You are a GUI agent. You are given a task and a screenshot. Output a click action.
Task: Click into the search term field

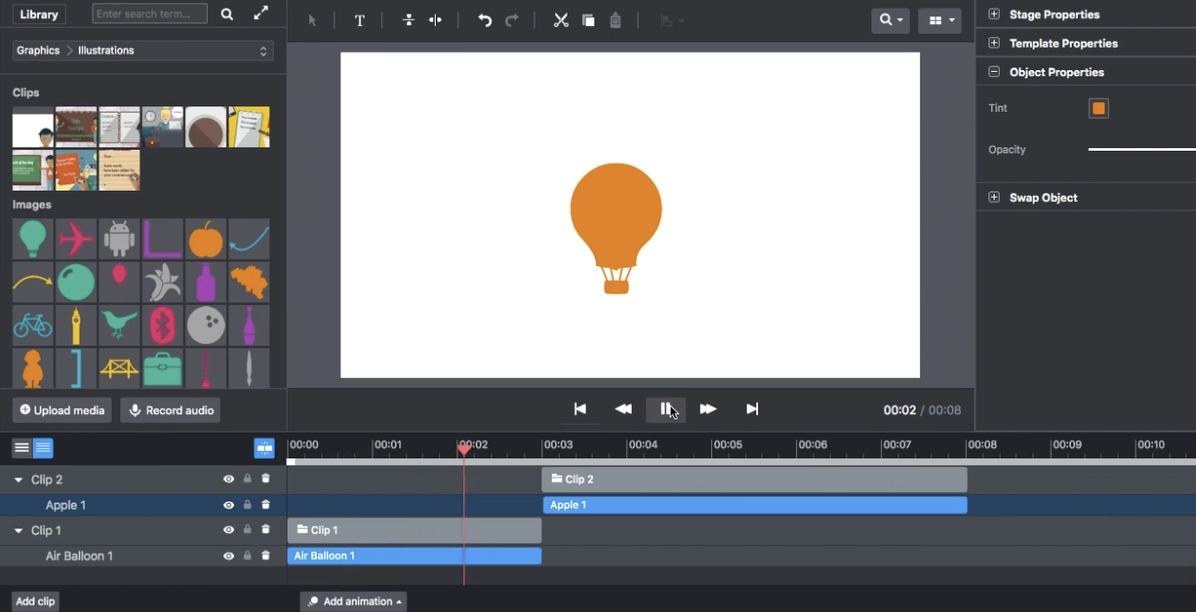click(150, 14)
